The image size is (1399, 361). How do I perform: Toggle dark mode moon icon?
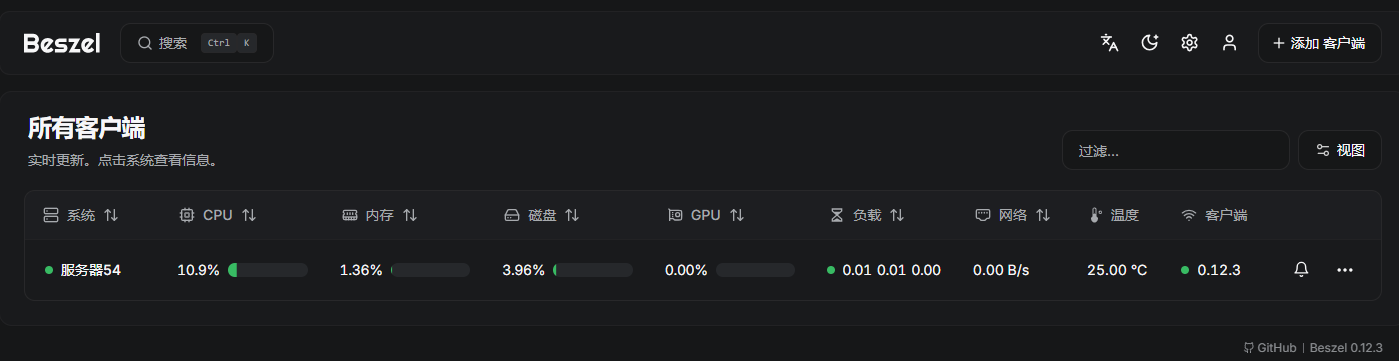(1149, 43)
